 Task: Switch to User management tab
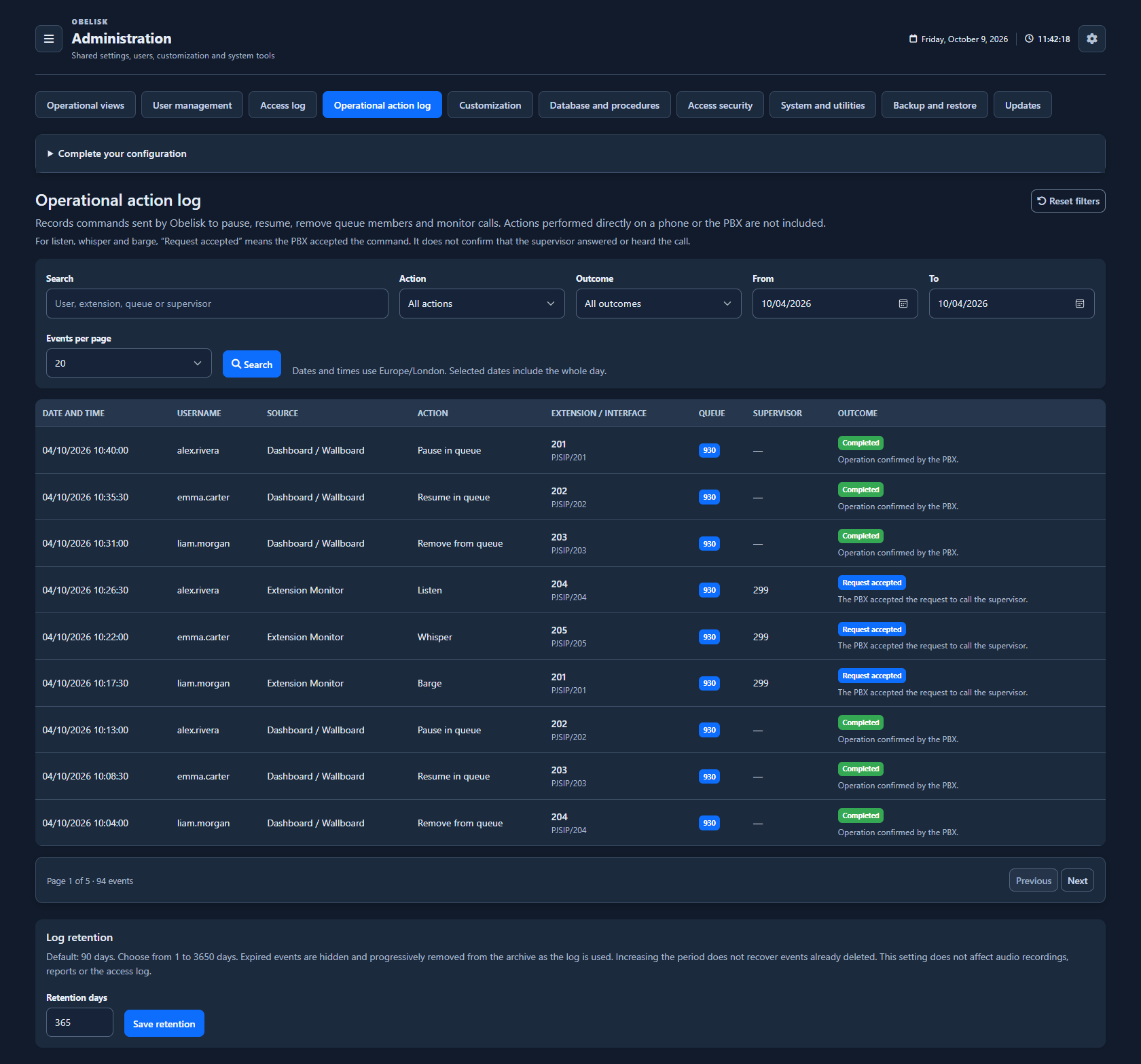point(192,105)
